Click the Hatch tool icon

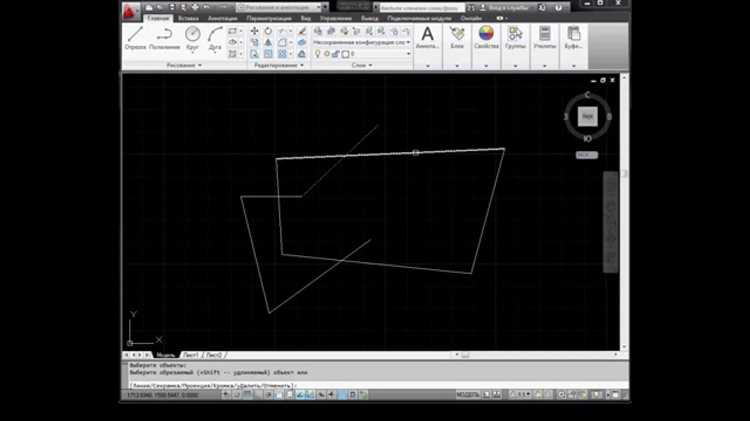pos(233,54)
